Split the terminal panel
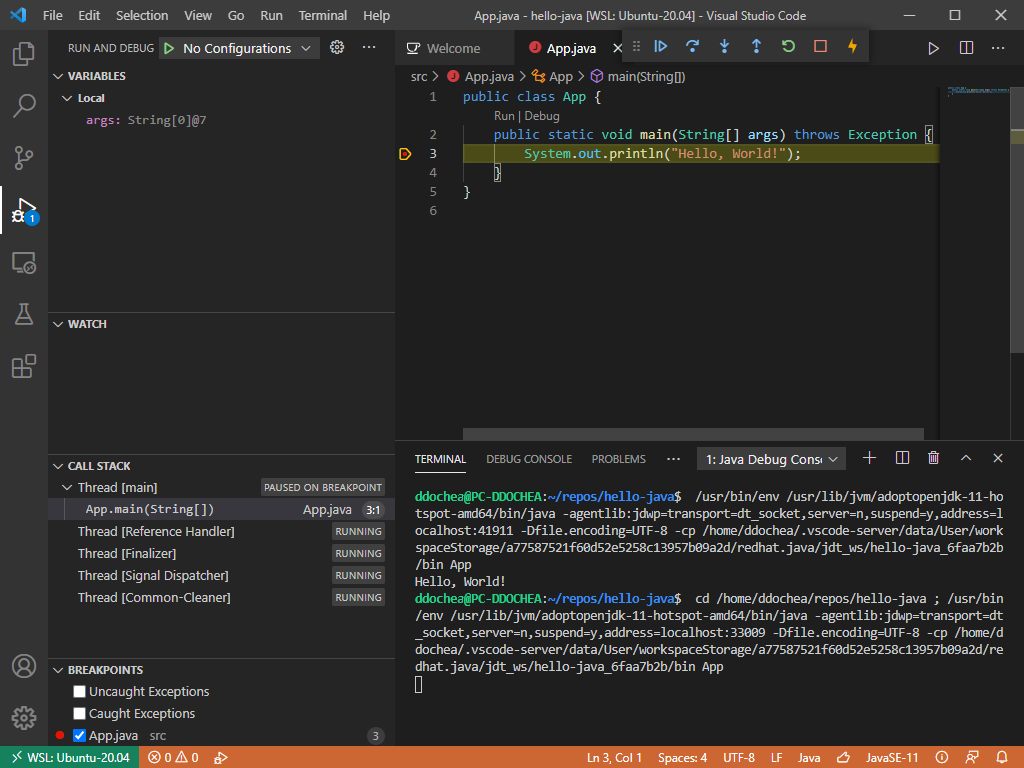 click(x=902, y=458)
